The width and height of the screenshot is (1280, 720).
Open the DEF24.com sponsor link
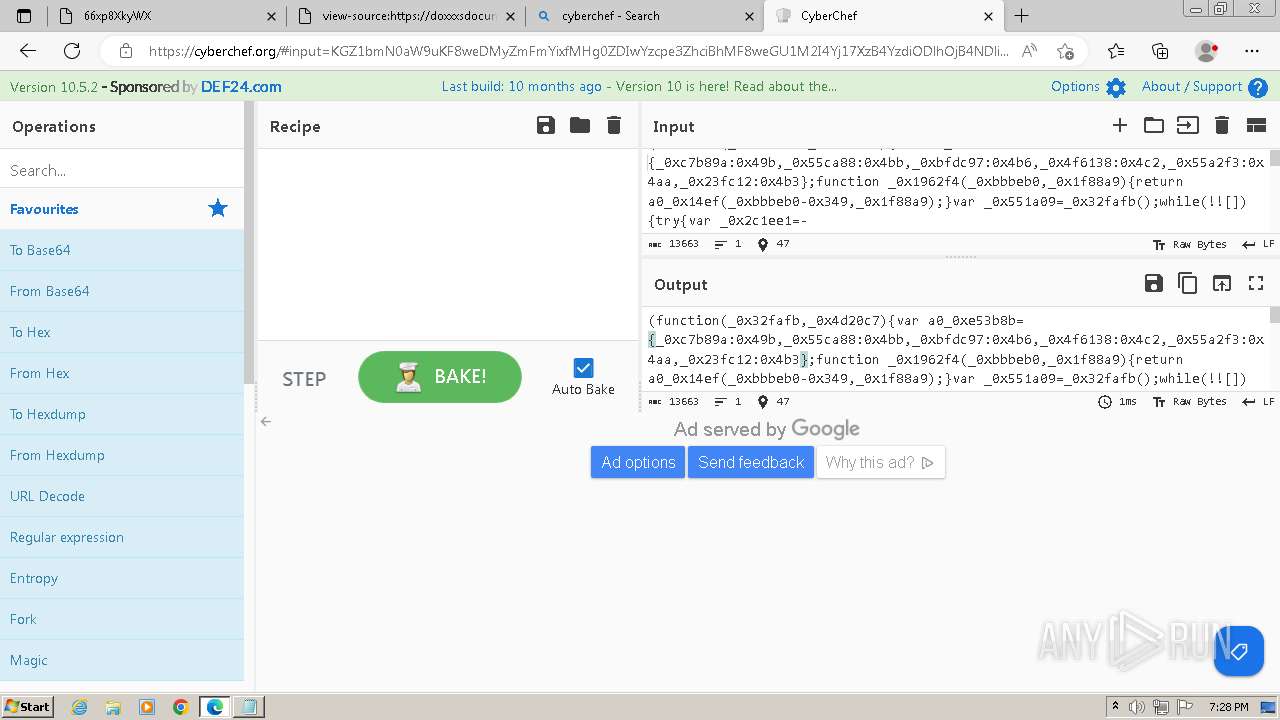tap(241, 87)
